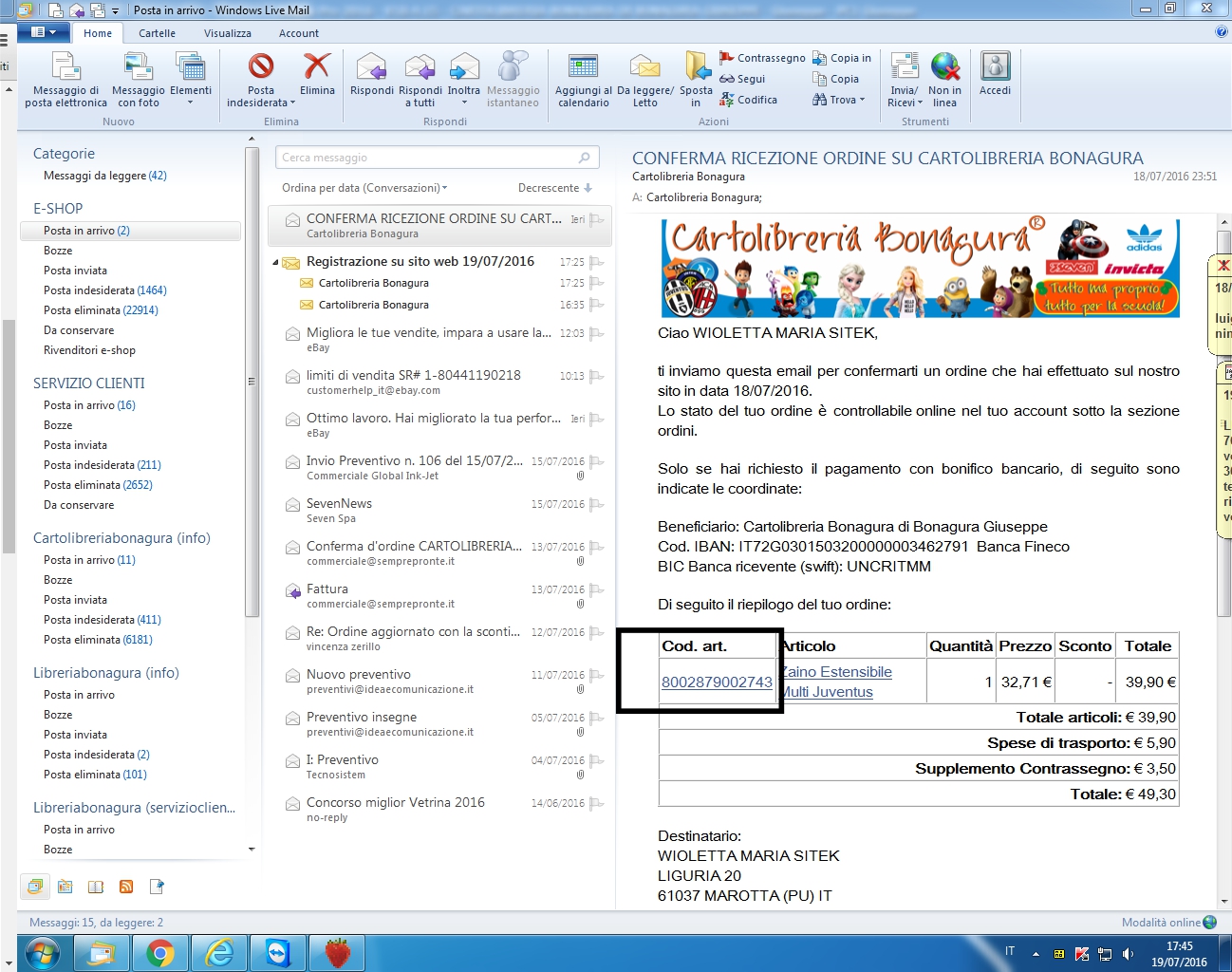
Task: Toggle Da leggere/Letto status
Action: [x=645, y=80]
